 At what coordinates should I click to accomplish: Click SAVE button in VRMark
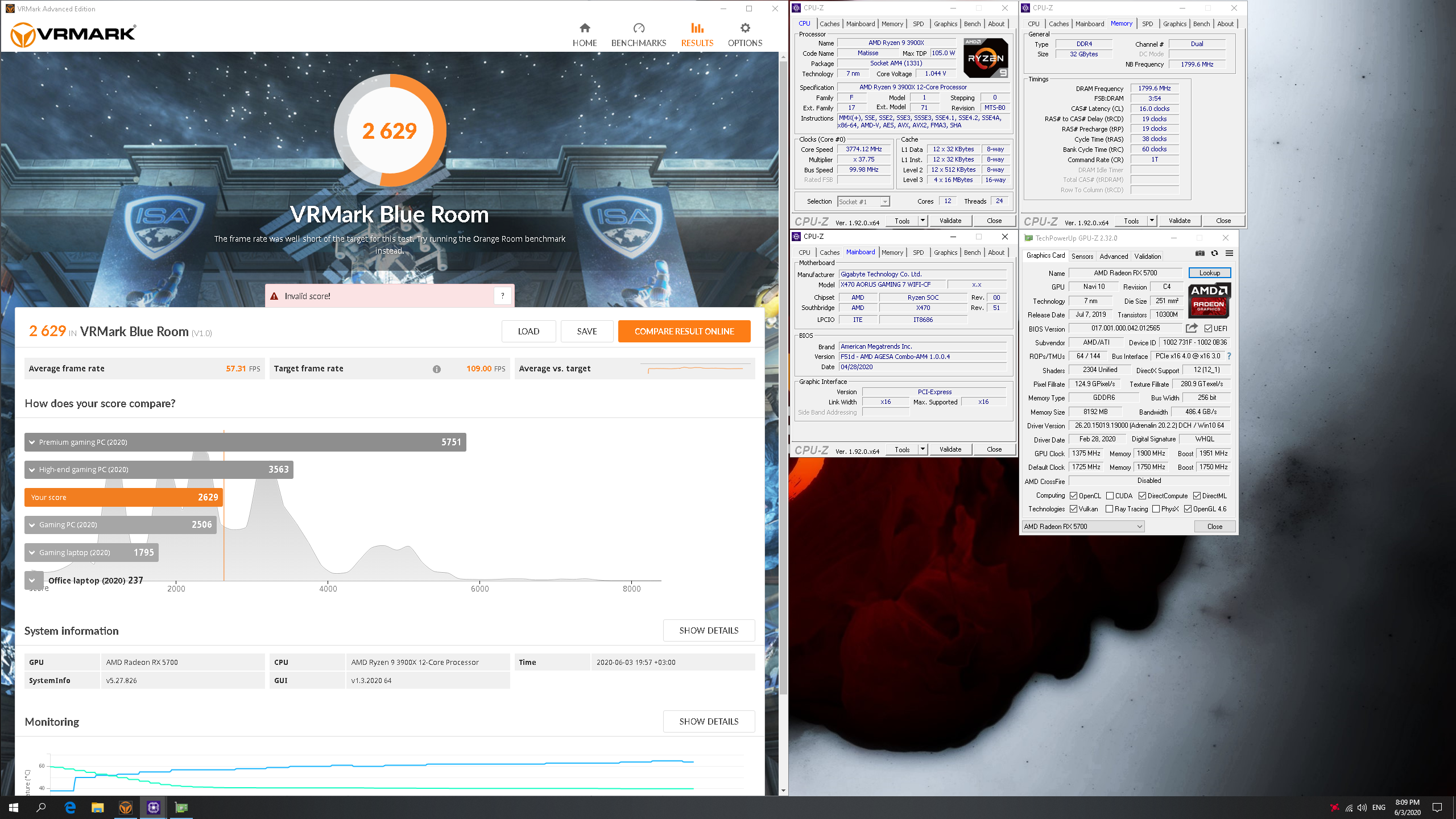(x=587, y=332)
